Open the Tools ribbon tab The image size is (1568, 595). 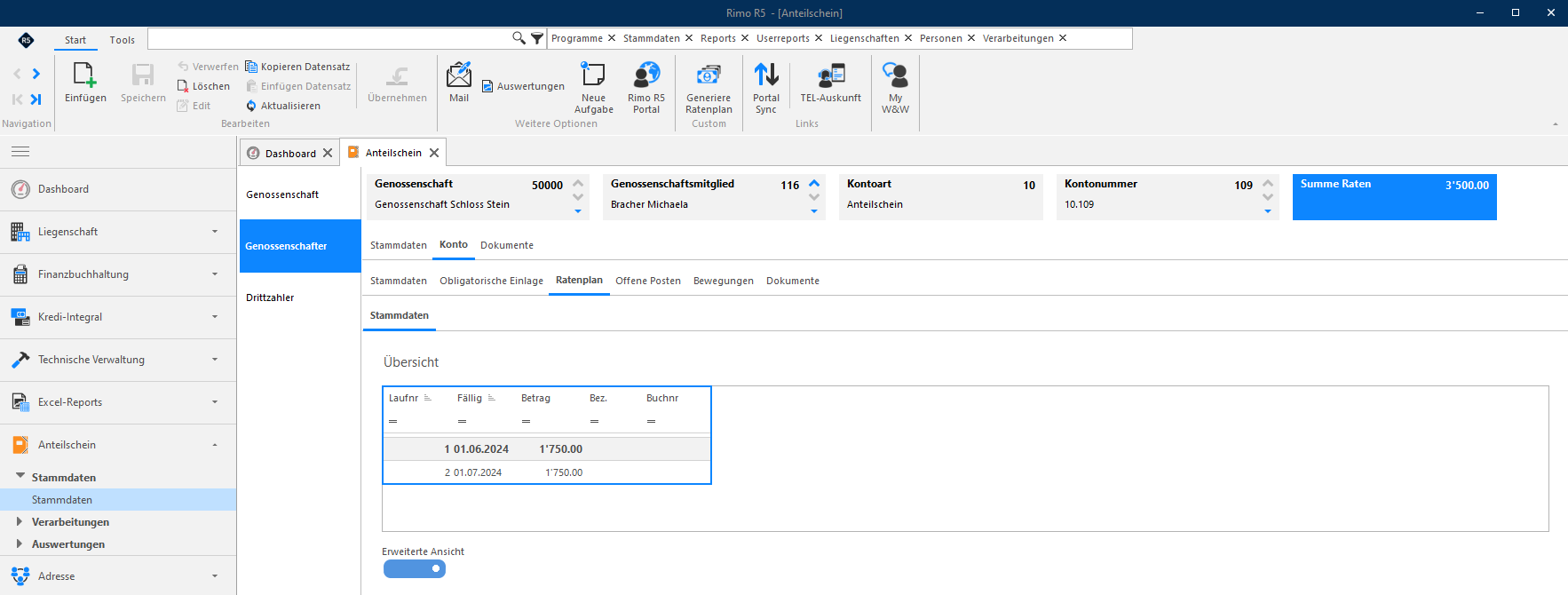pyautogui.click(x=123, y=40)
